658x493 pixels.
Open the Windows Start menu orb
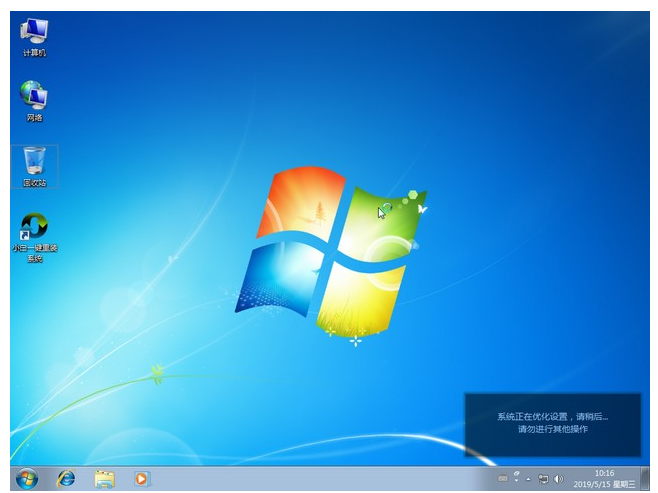27,479
